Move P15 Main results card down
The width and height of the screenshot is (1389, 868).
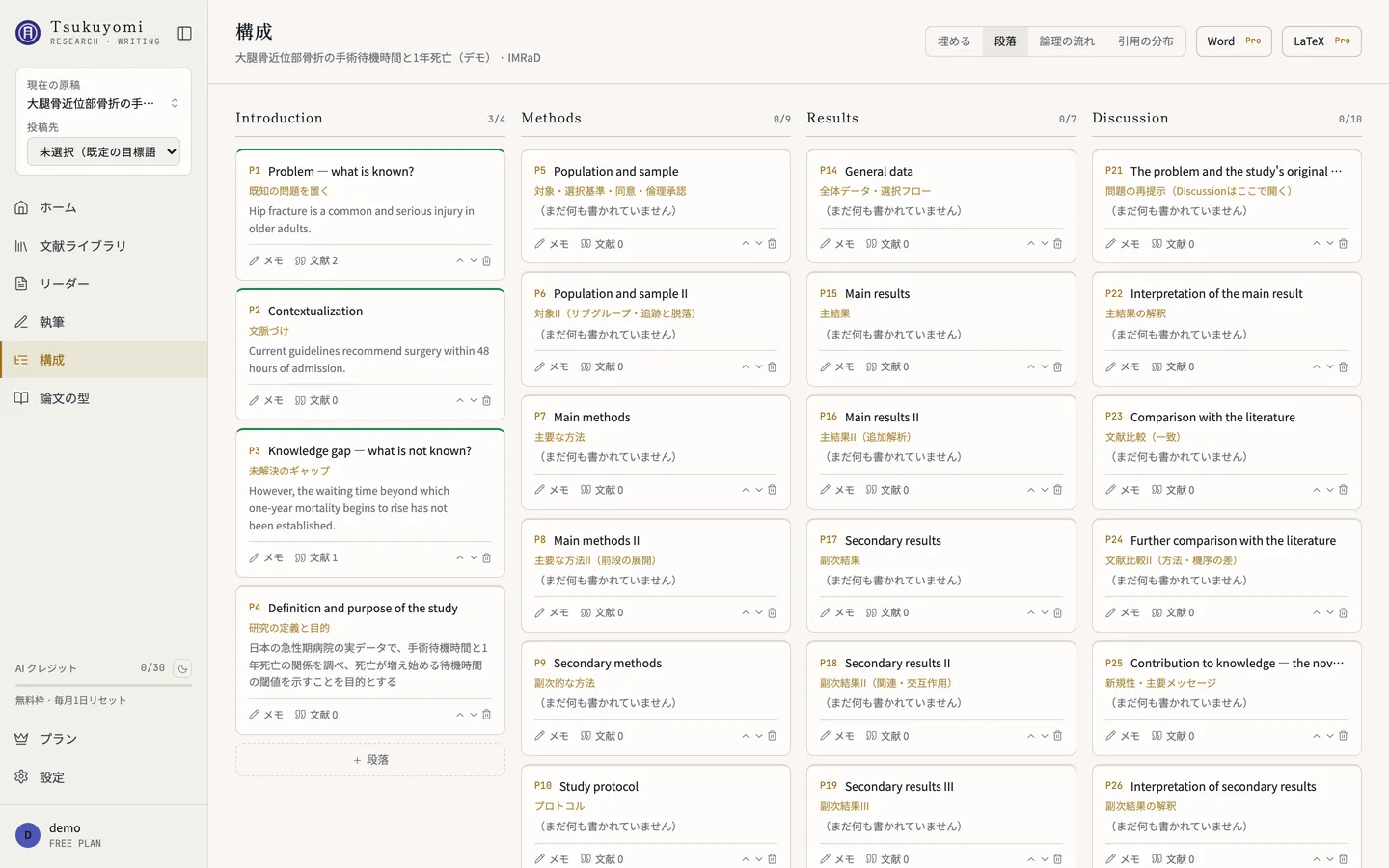click(1045, 366)
